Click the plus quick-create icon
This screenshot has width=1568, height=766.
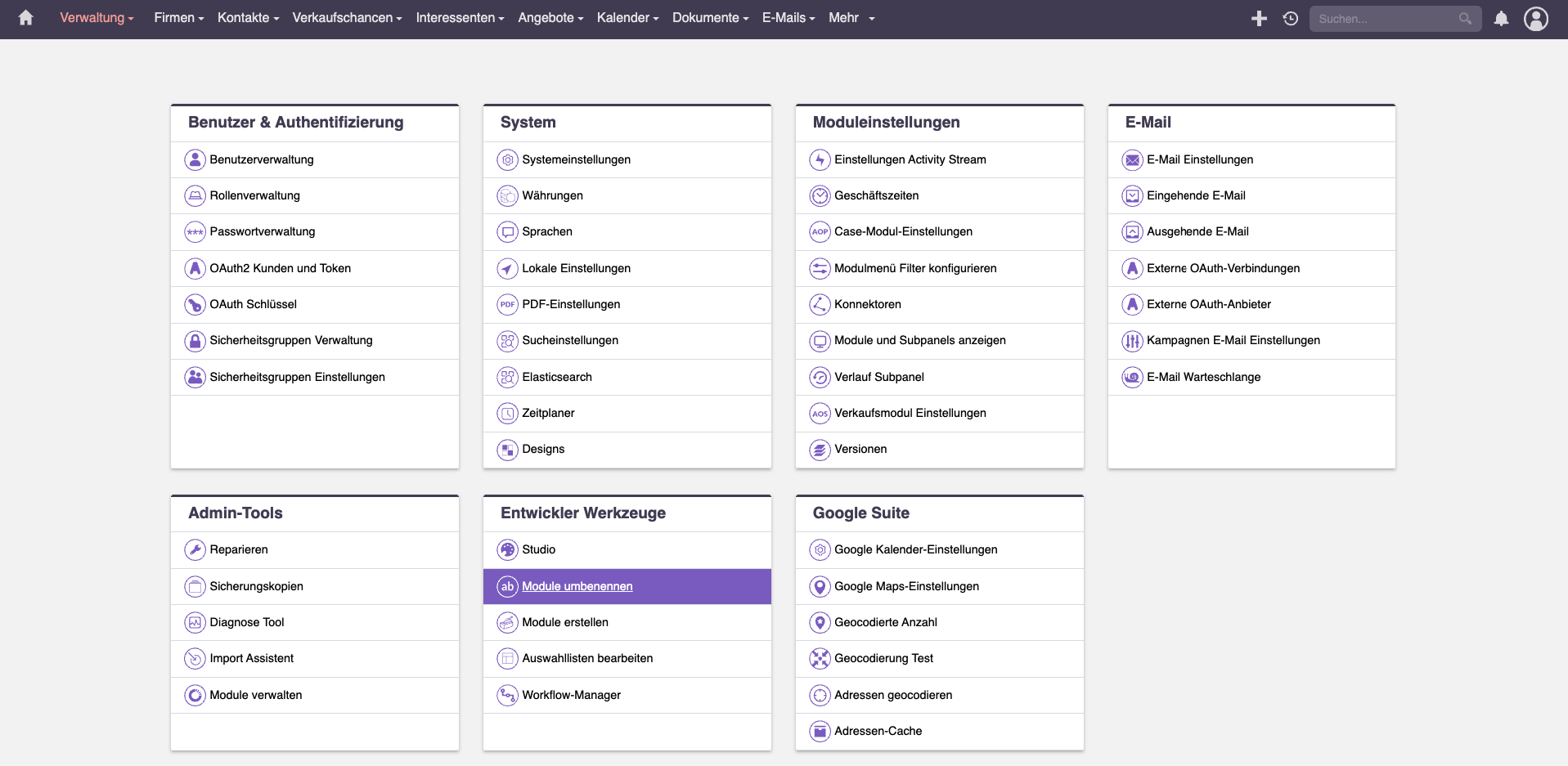(x=1259, y=18)
